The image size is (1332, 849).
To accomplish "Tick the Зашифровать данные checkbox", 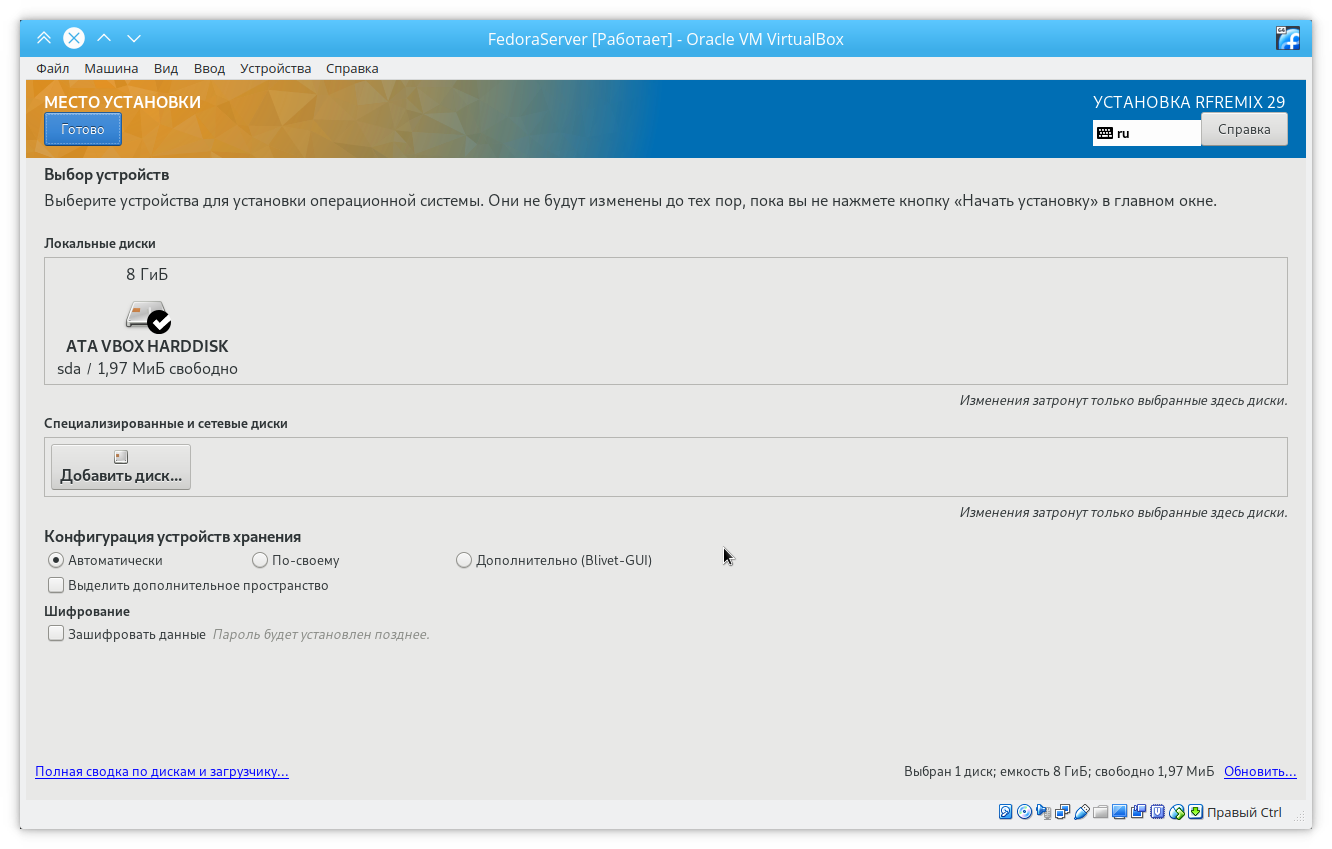I will (56, 634).
